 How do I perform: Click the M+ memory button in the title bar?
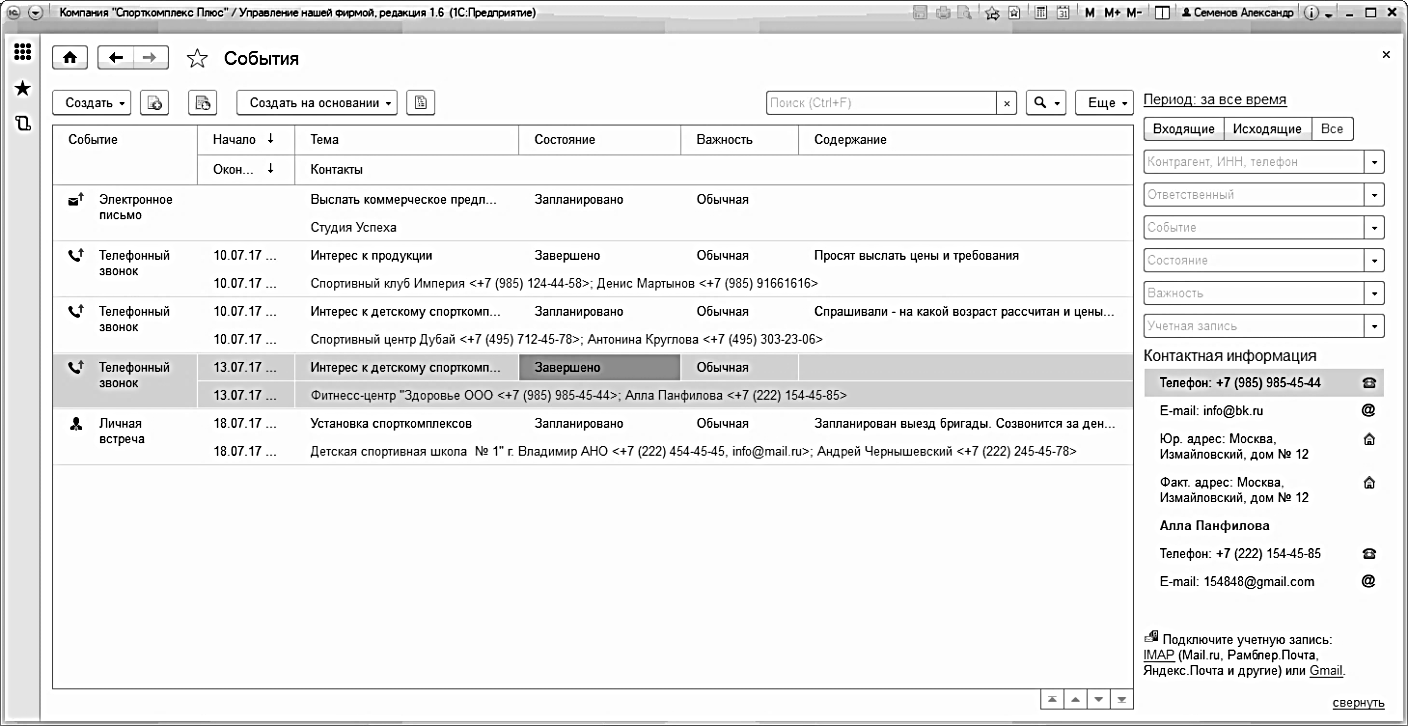pos(1112,13)
